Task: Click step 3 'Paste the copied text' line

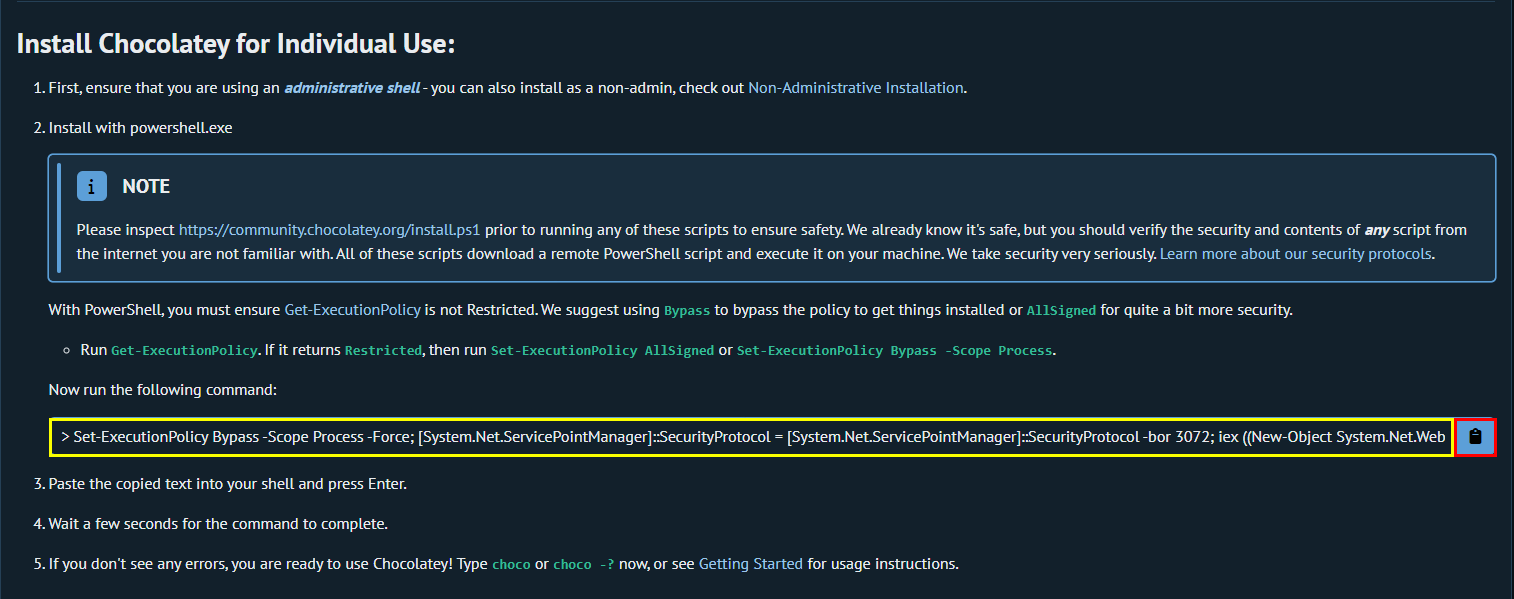Action: pyautogui.click(x=228, y=483)
